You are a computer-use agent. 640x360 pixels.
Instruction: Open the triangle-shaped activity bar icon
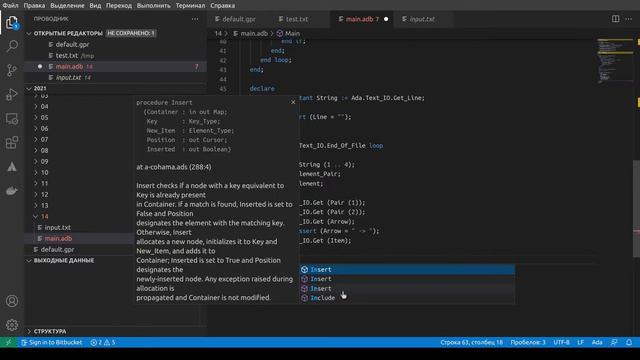12,167
